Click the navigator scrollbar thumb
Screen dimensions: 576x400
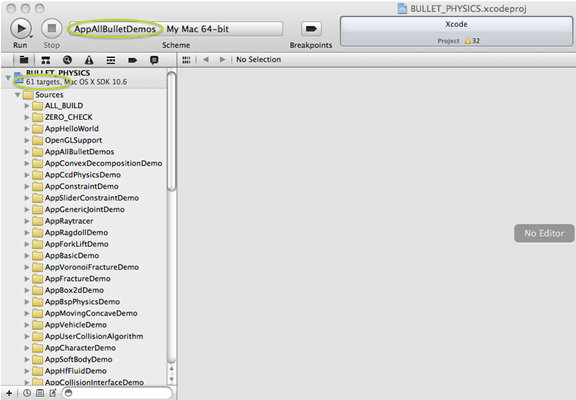pyautogui.click(x=172, y=131)
